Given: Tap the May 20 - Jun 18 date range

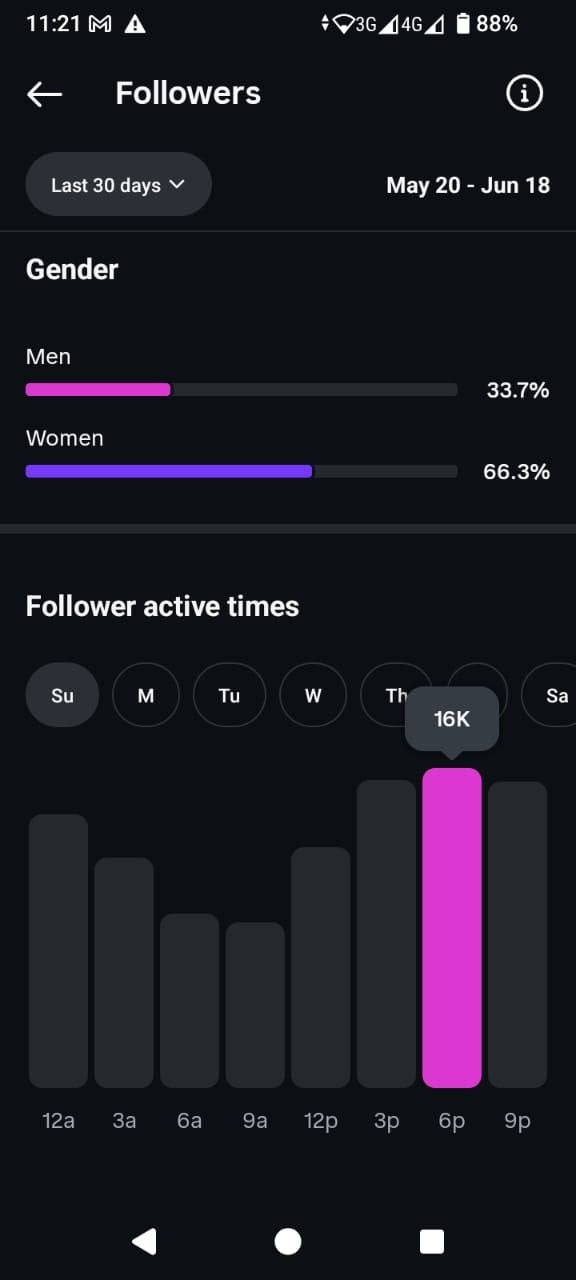Looking at the screenshot, I should coord(468,185).
